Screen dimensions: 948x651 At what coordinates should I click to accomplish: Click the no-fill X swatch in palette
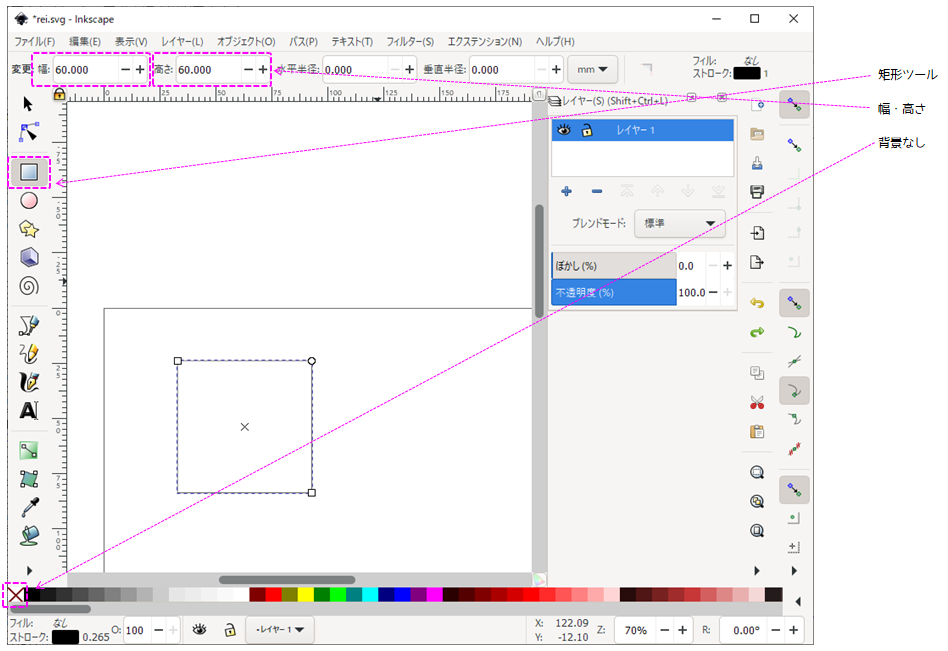click(x=16, y=595)
